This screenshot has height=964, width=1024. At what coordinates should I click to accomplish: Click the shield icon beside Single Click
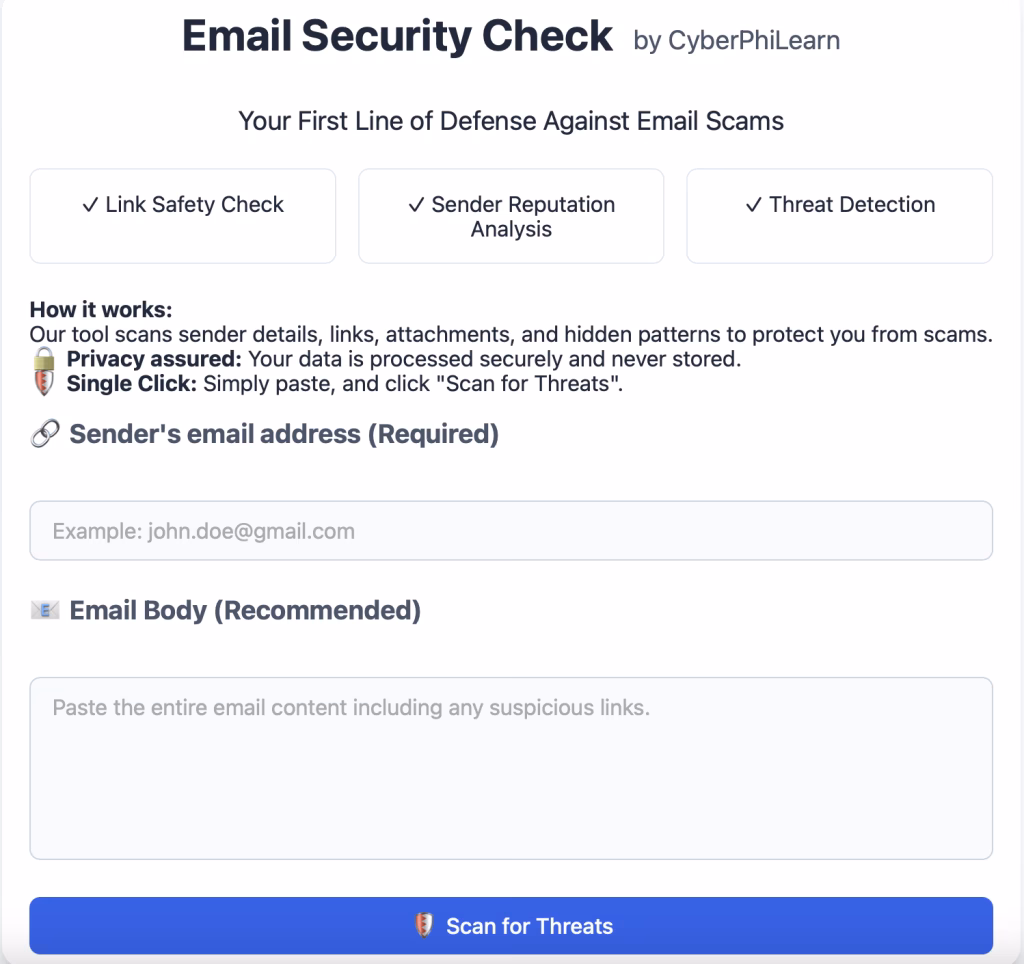point(44,383)
